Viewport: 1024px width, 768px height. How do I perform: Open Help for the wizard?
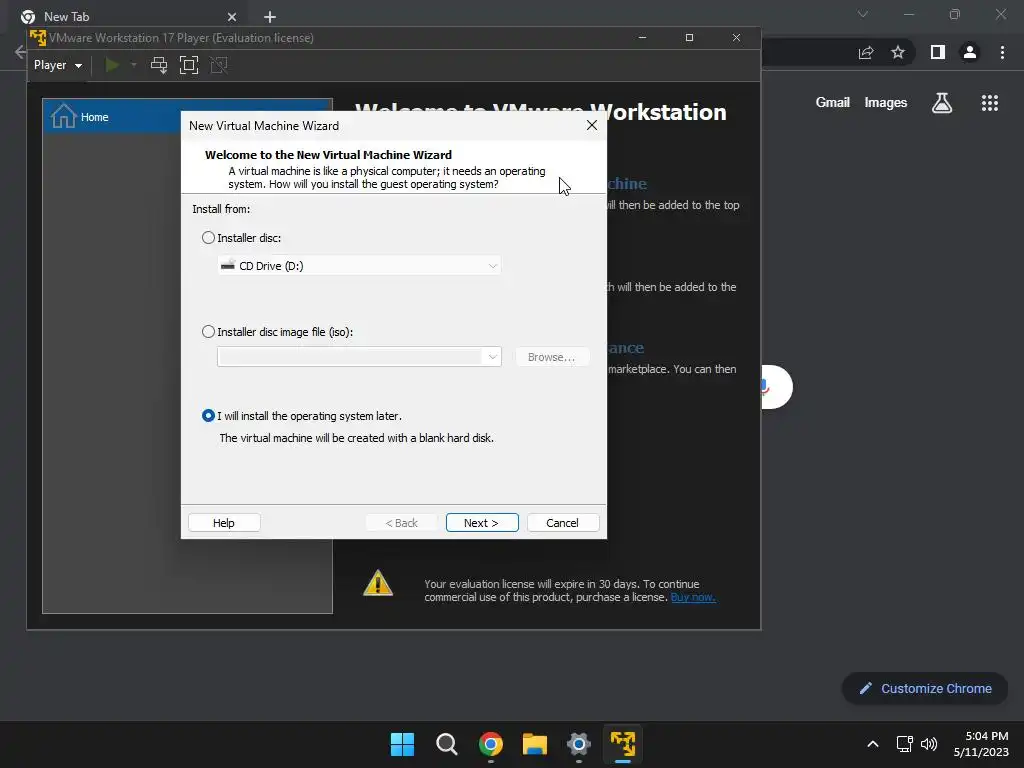coord(224,523)
